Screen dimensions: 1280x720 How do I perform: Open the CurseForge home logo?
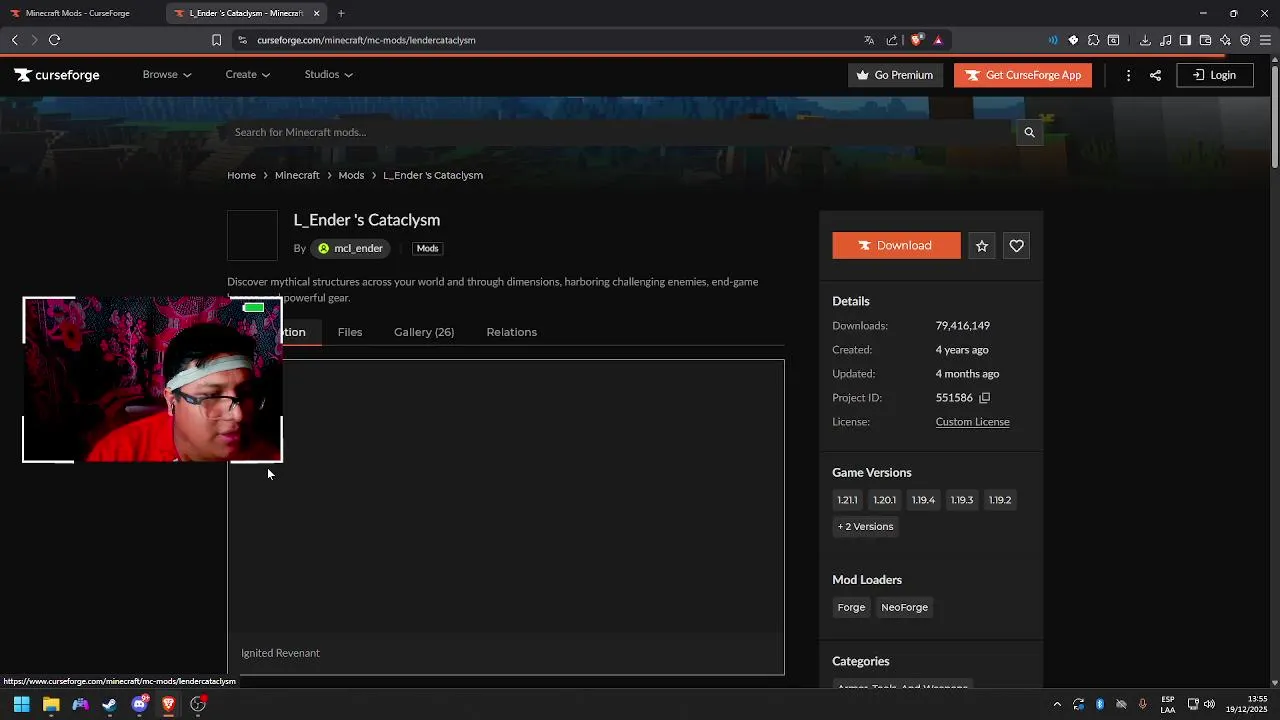pyautogui.click(x=57, y=75)
